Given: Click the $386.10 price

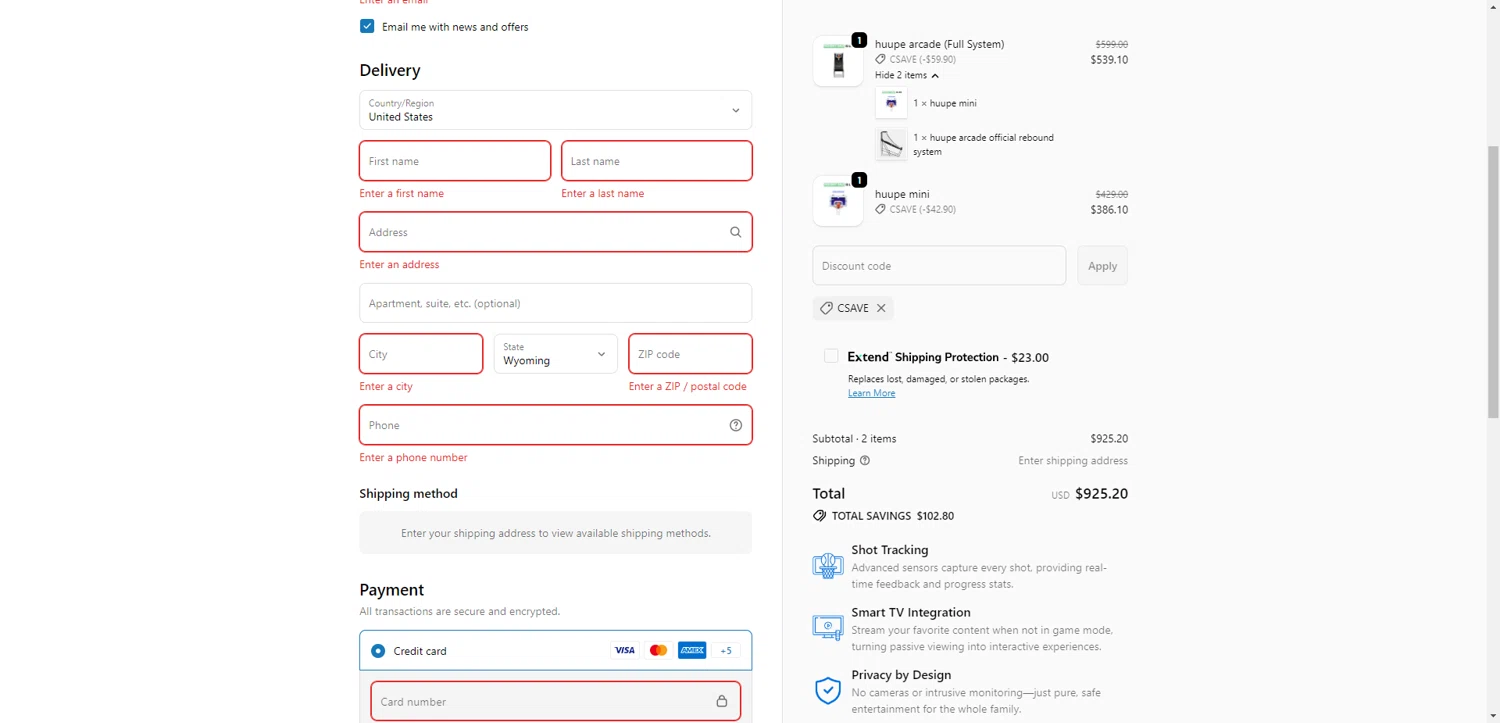Looking at the screenshot, I should 1109,210.
